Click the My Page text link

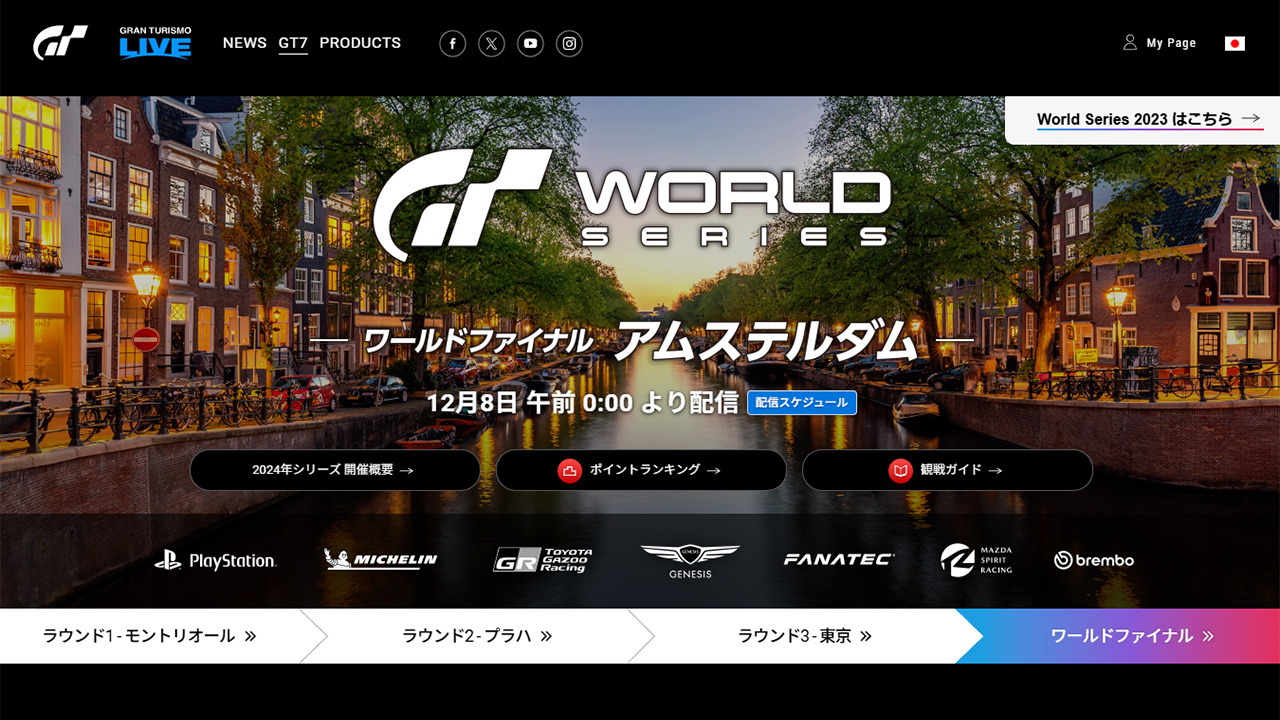(1171, 43)
